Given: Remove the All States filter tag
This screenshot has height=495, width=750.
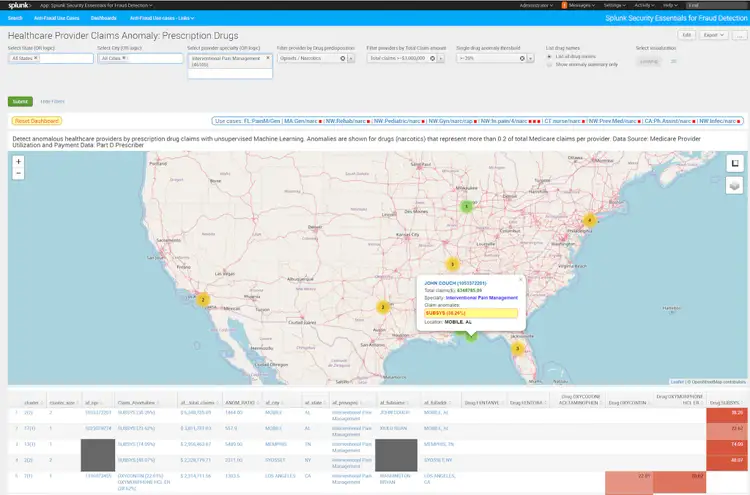Looking at the screenshot, I should [36, 58].
